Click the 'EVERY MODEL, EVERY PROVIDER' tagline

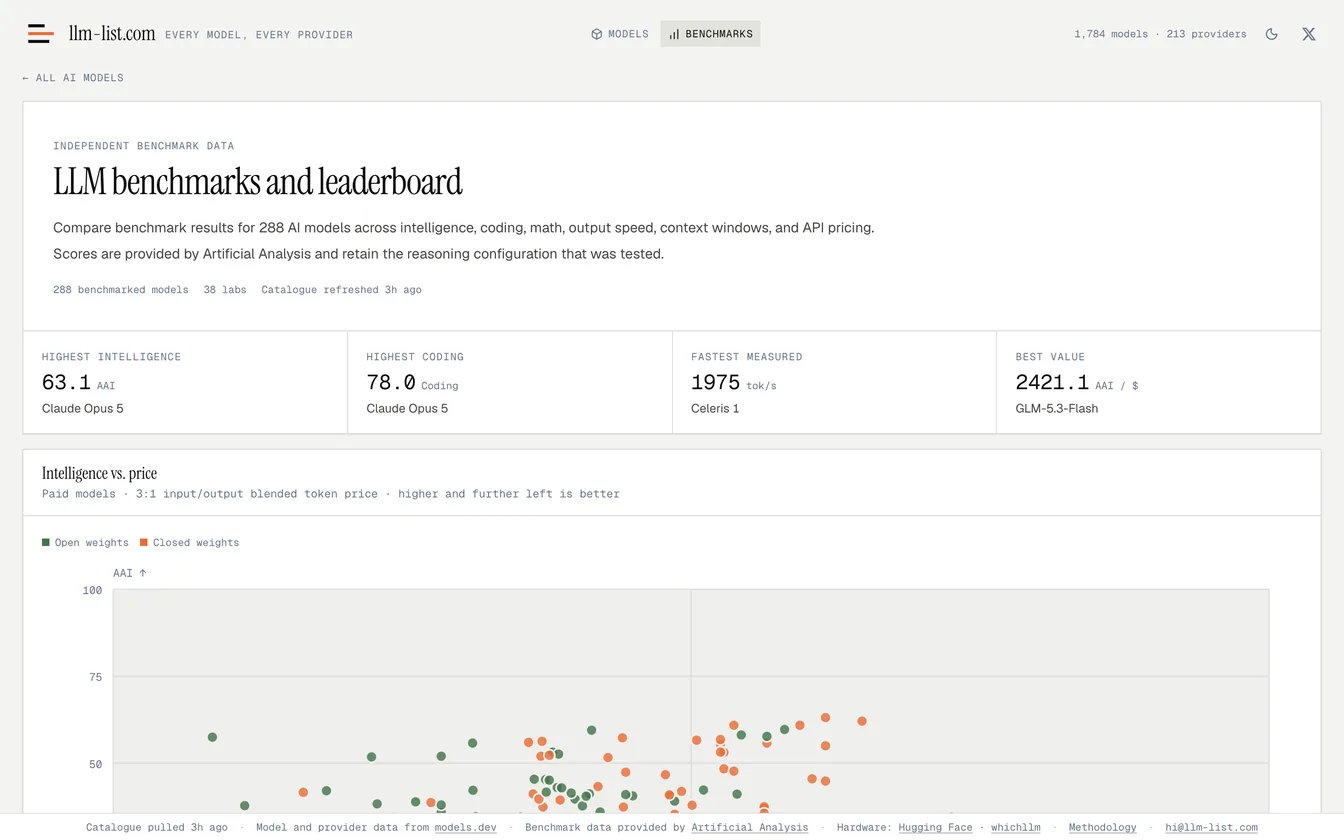tap(259, 35)
